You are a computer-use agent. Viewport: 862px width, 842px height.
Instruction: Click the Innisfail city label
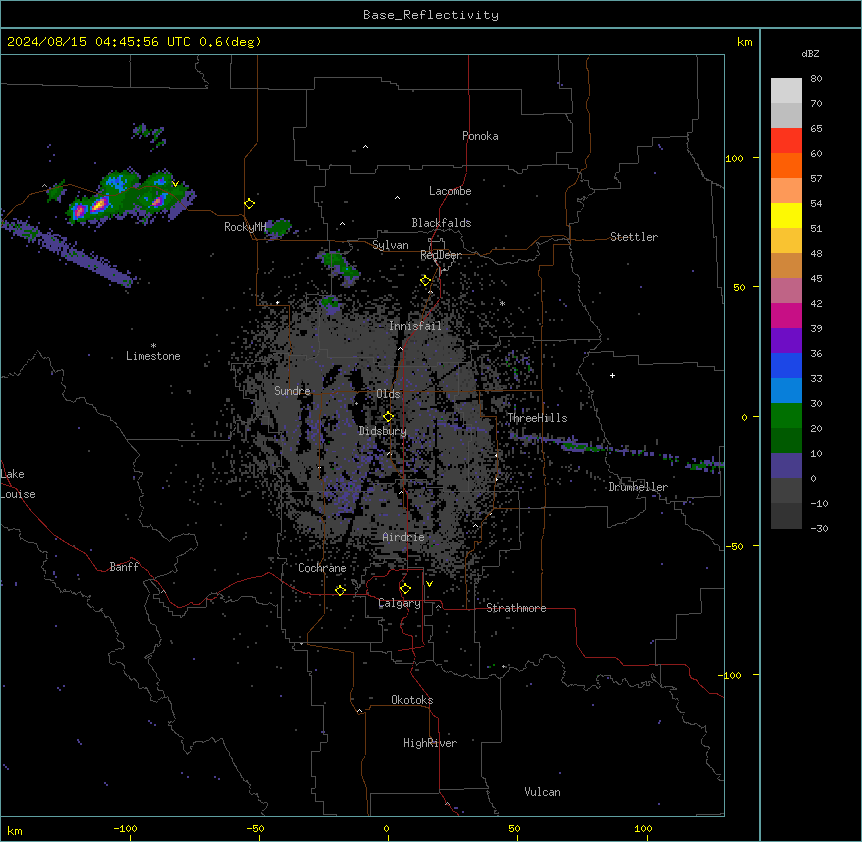(415, 326)
